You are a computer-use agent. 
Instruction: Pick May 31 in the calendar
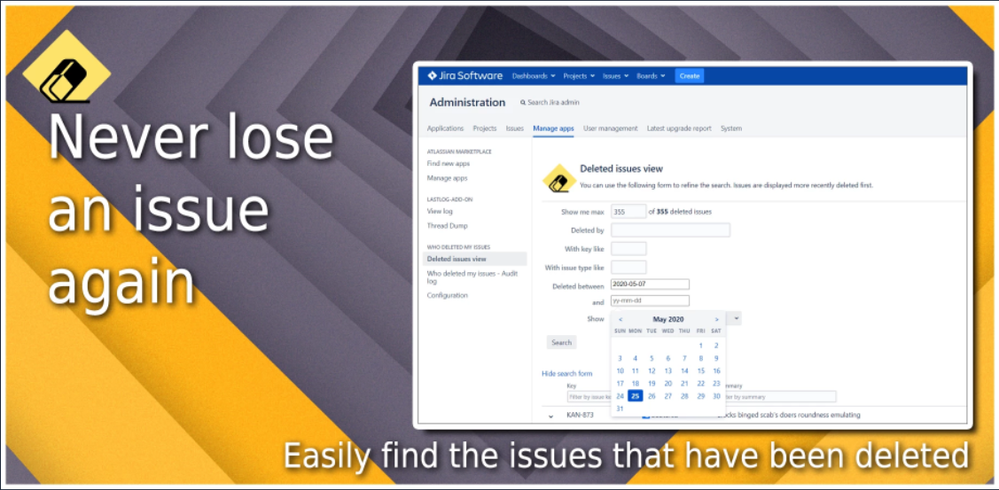[620, 408]
